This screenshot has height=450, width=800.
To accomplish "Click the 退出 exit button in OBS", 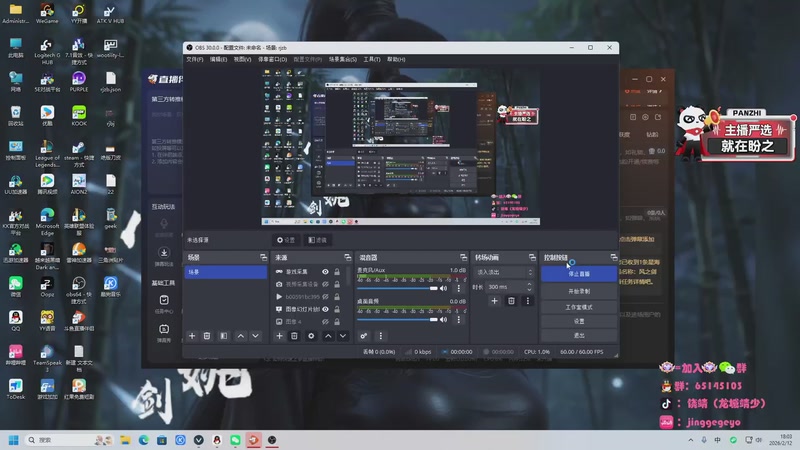I will [x=579, y=335].
